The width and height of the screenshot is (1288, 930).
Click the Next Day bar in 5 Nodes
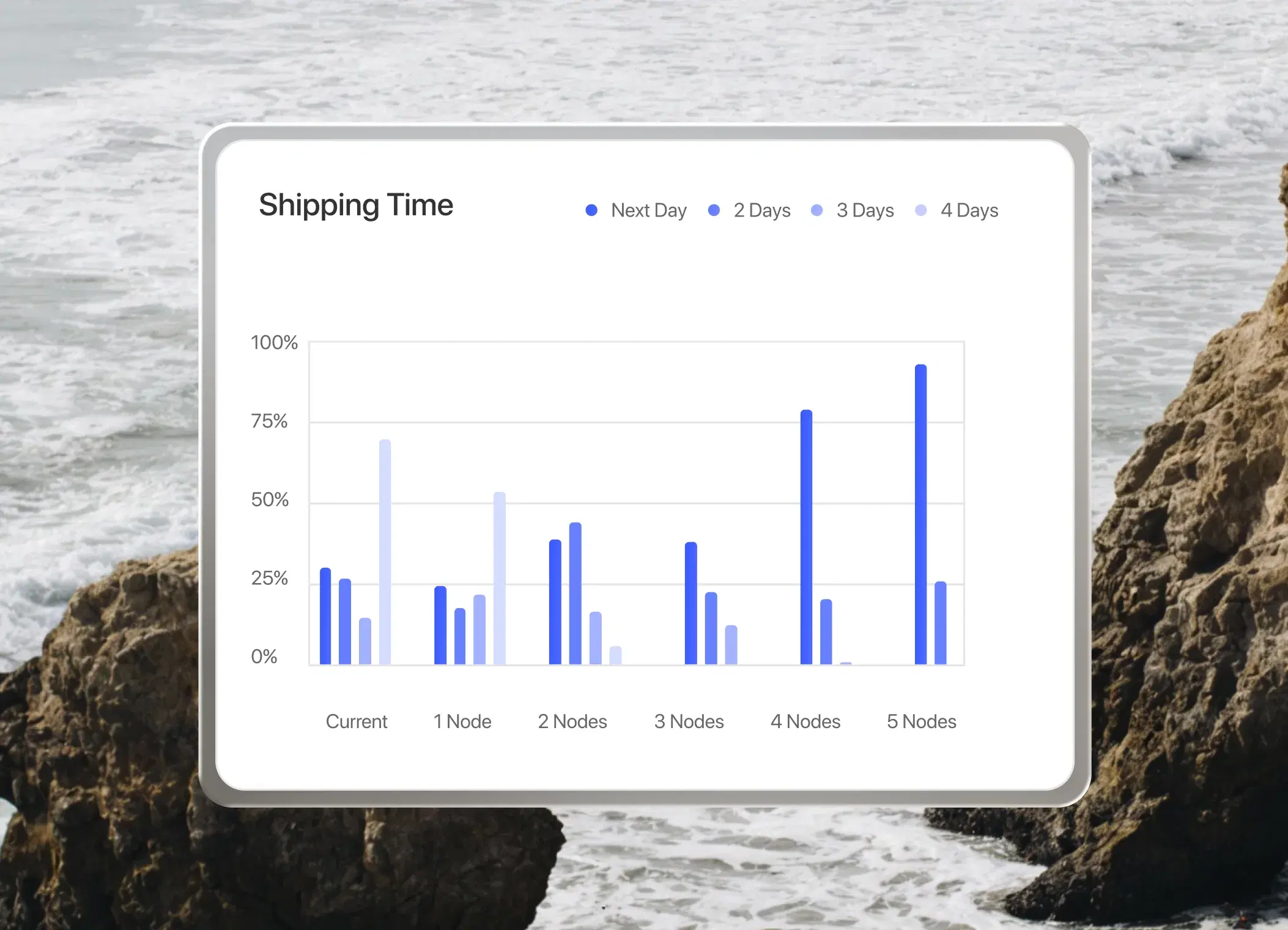point(921,515)
